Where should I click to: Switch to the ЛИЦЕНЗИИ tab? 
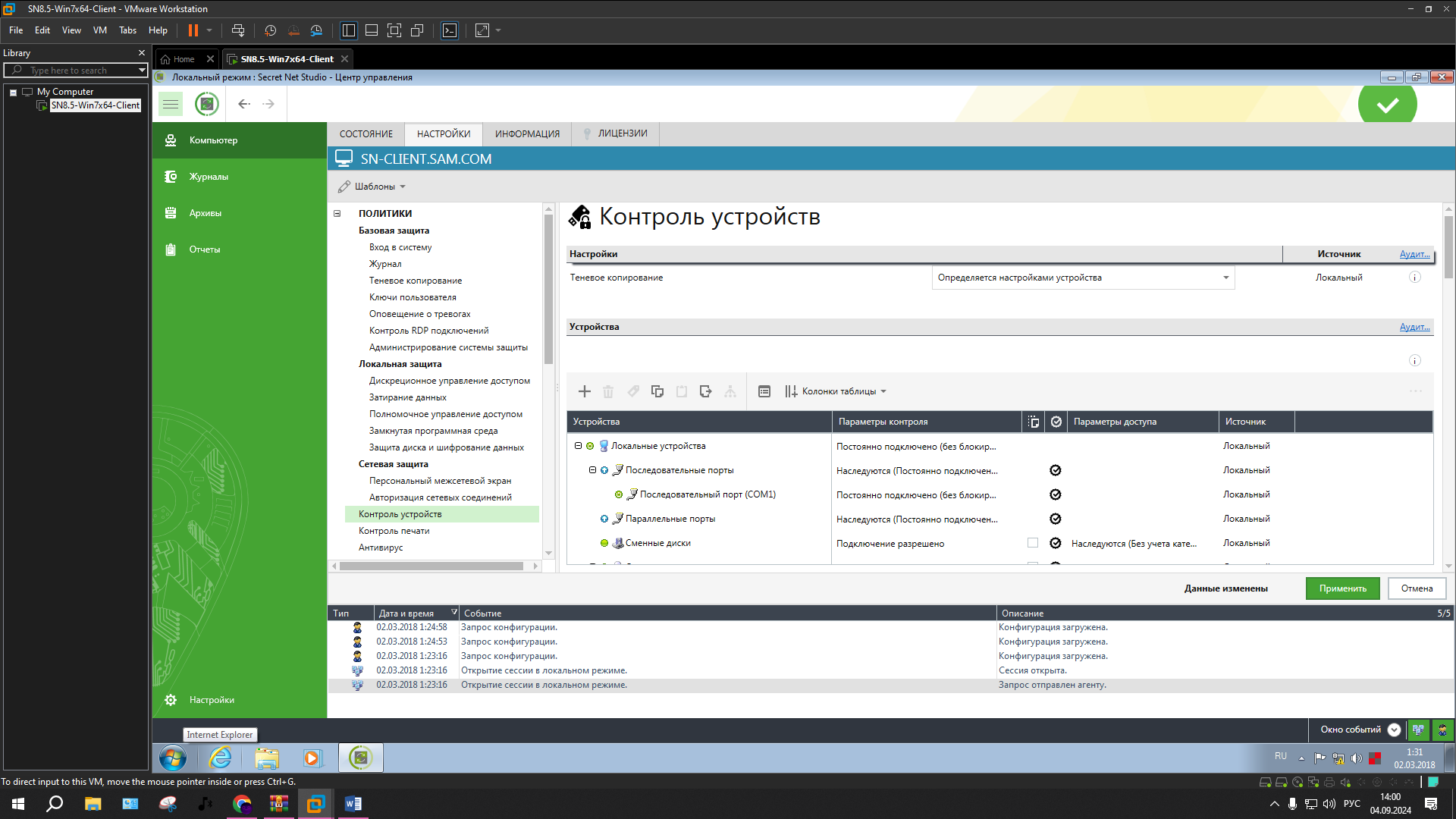[615, 133]
